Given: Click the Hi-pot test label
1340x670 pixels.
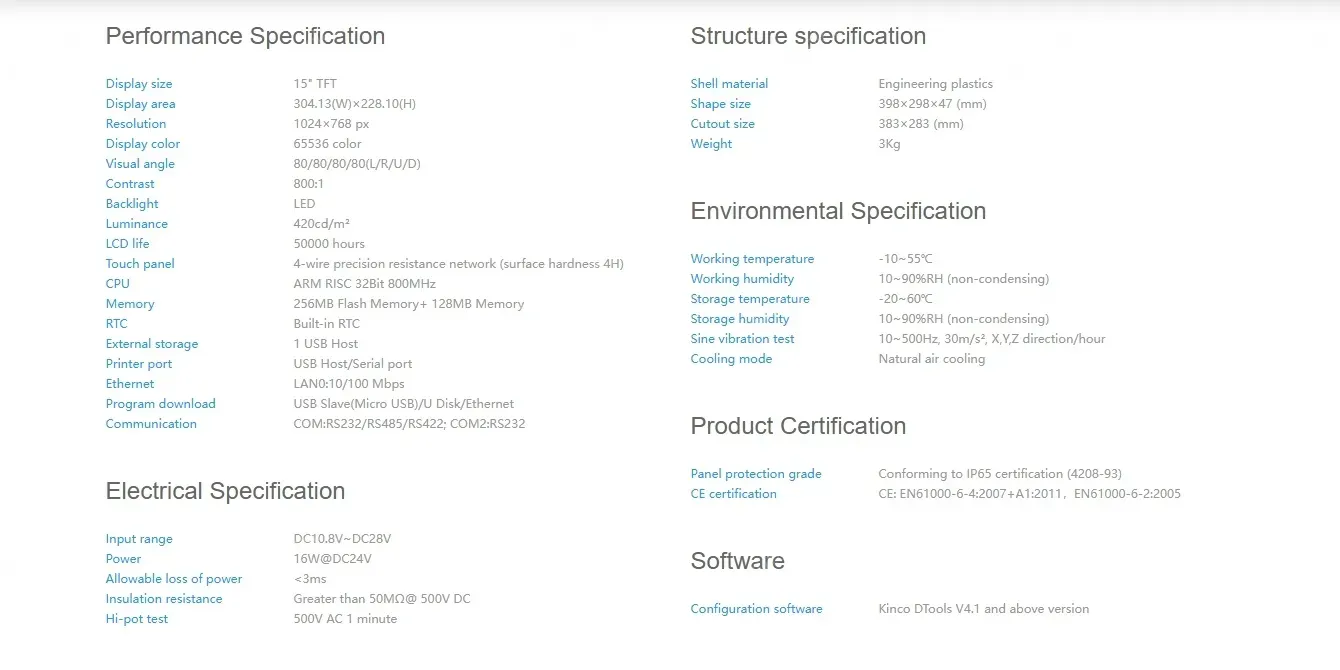Looking at the screenshot, I should pos(137,619).
